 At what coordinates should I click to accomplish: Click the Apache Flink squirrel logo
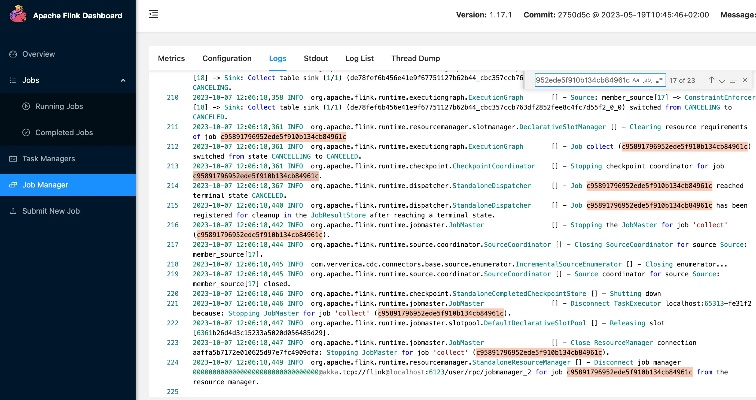[x=16, y=15]
